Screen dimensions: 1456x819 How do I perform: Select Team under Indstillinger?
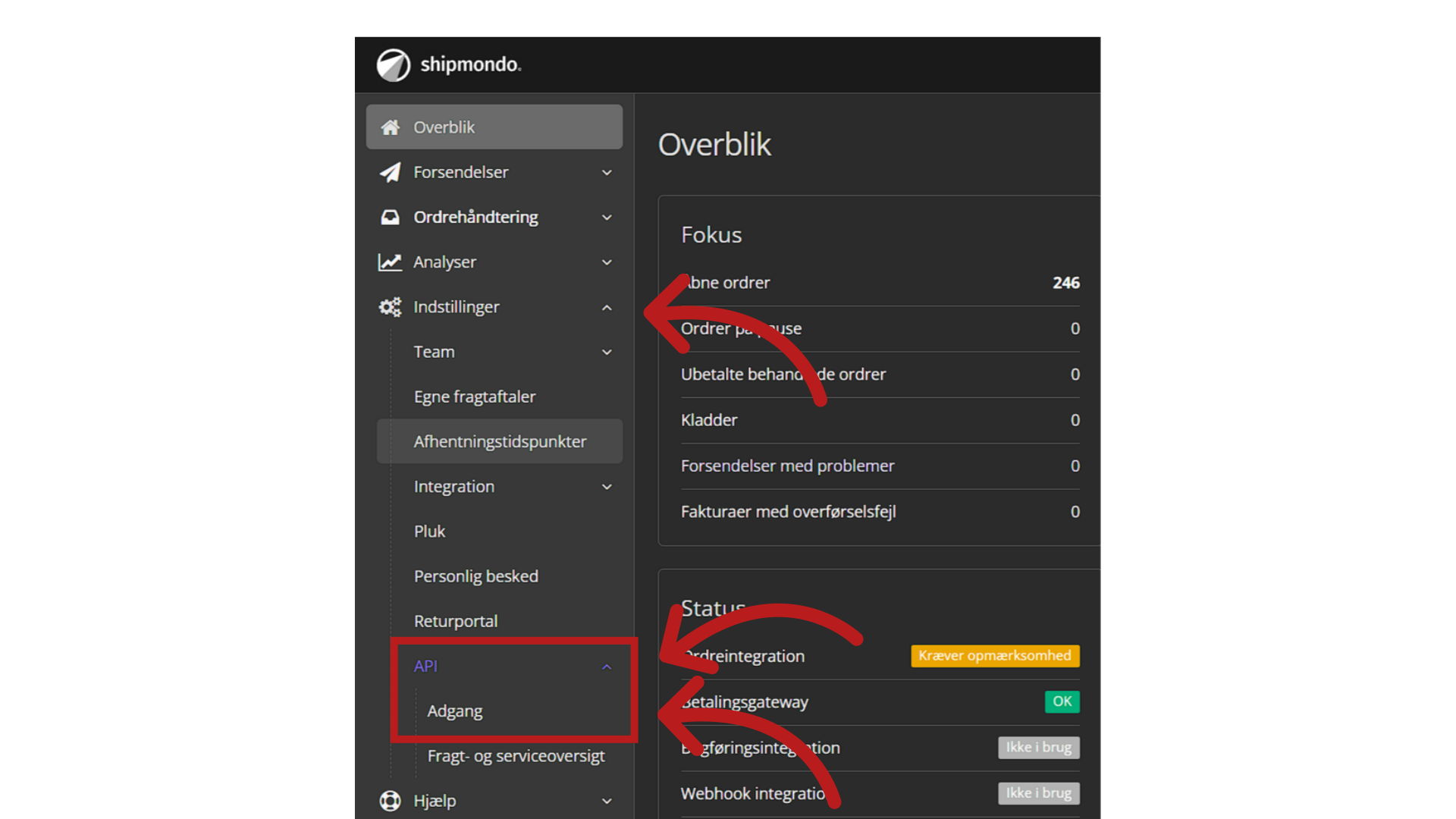[500, 352]
